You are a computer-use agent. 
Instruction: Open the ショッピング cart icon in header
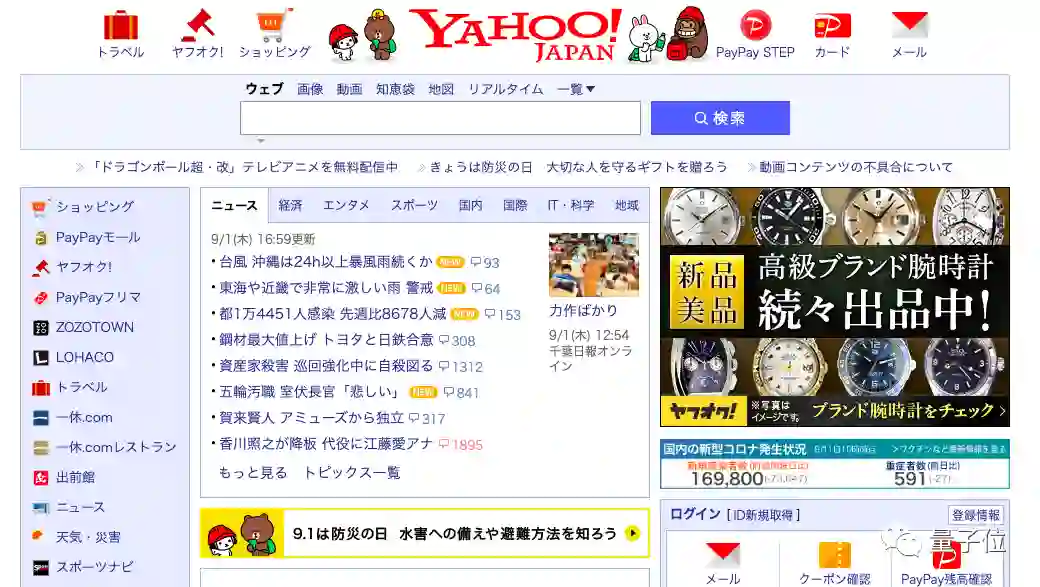click(274, 27)
